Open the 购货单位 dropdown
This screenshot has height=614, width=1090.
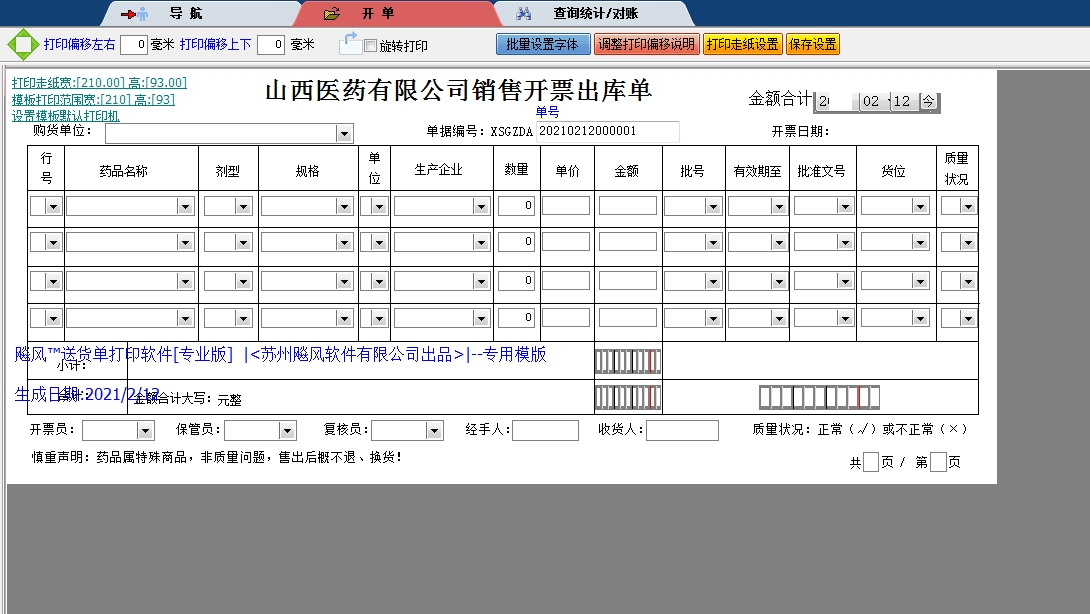(345, 132)
